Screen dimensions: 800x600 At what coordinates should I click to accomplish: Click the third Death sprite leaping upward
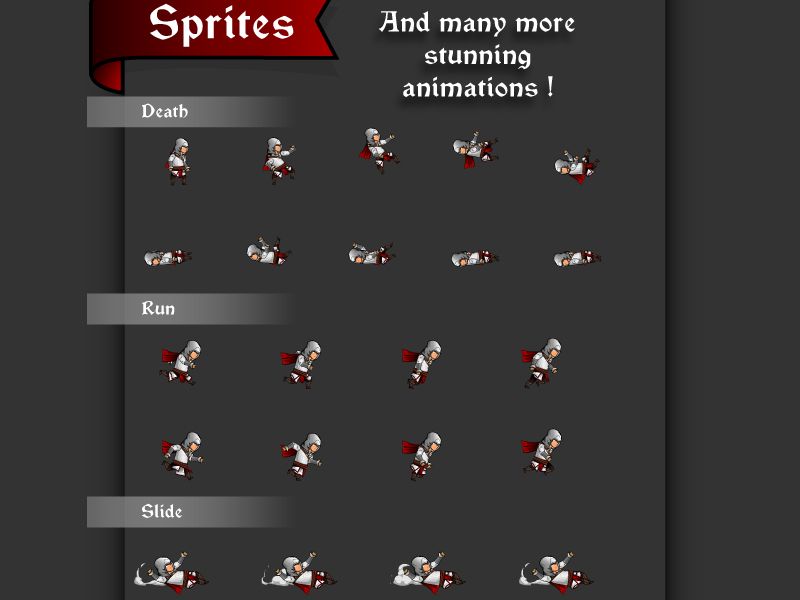pyautogui.click(x=379, y=151)
